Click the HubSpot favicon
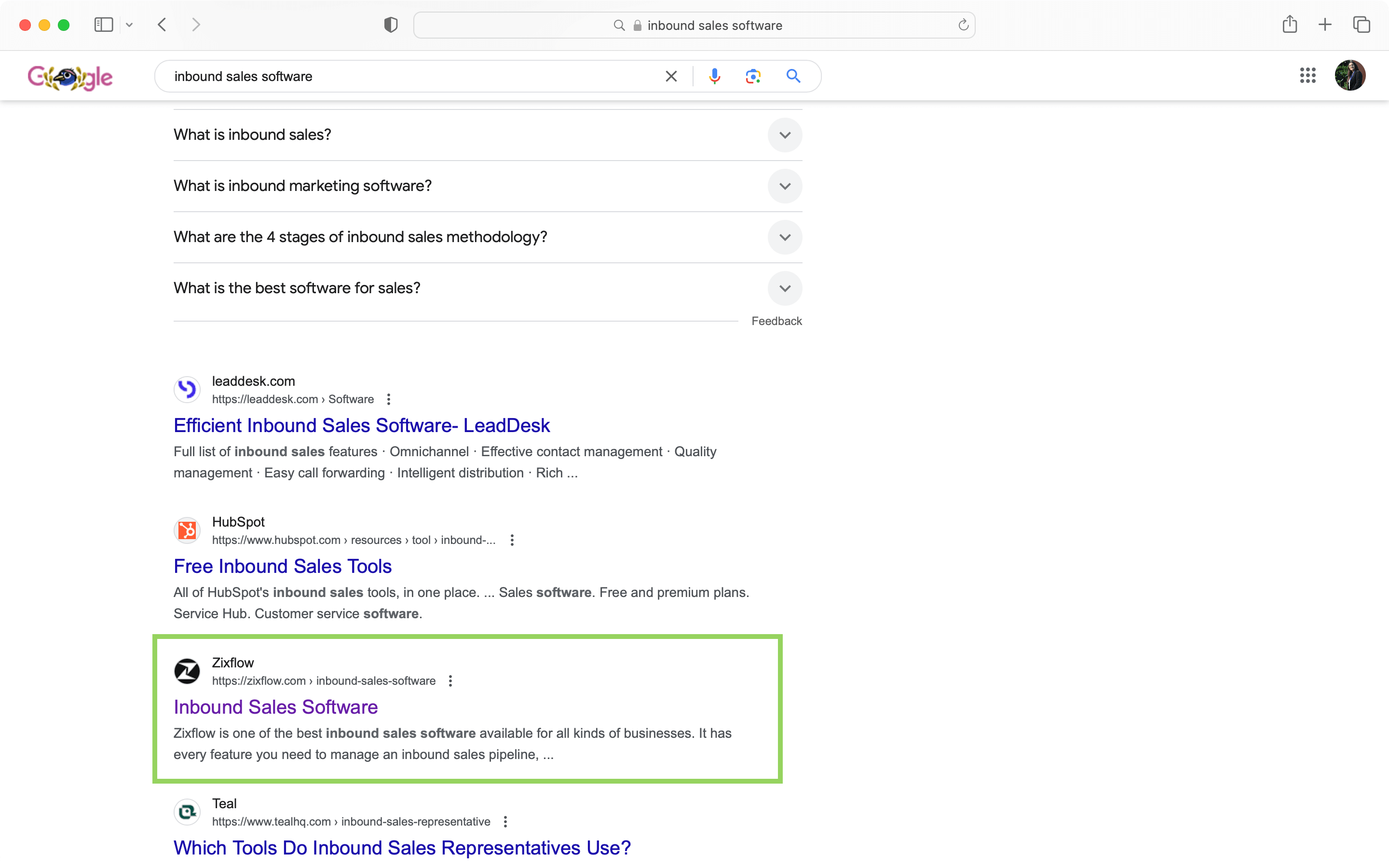The width and height of the screenshot is (1389, 868). point(187,530)
